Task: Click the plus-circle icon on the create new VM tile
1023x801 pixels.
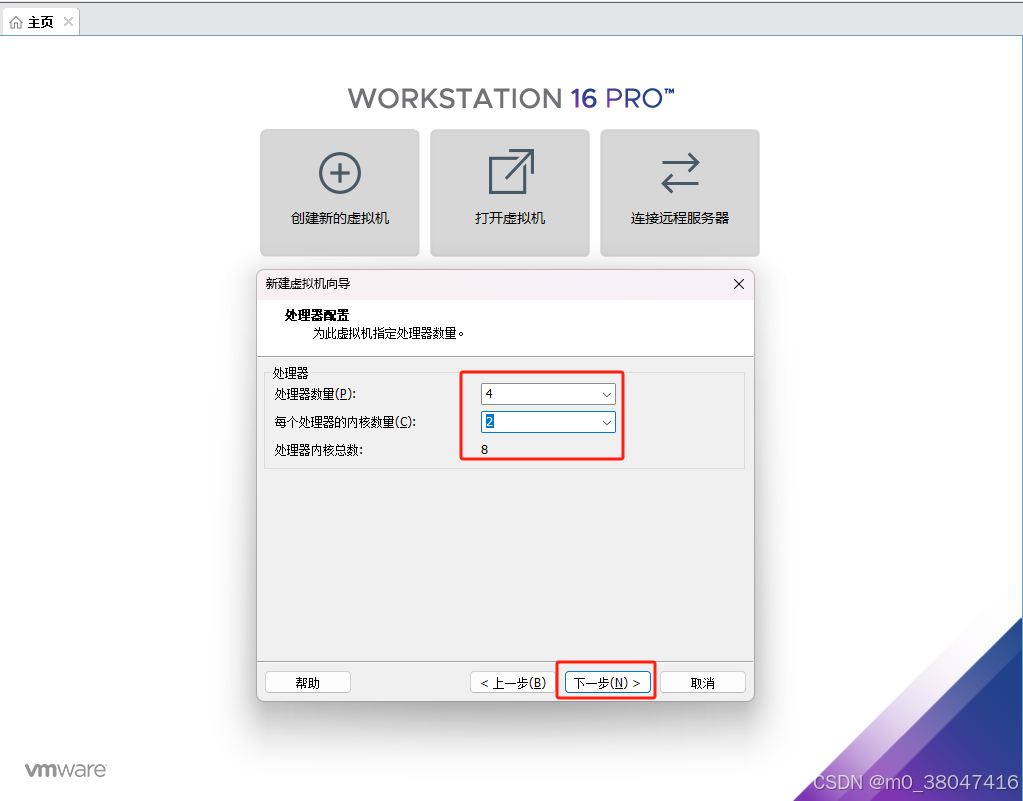Action: point(339,173)
